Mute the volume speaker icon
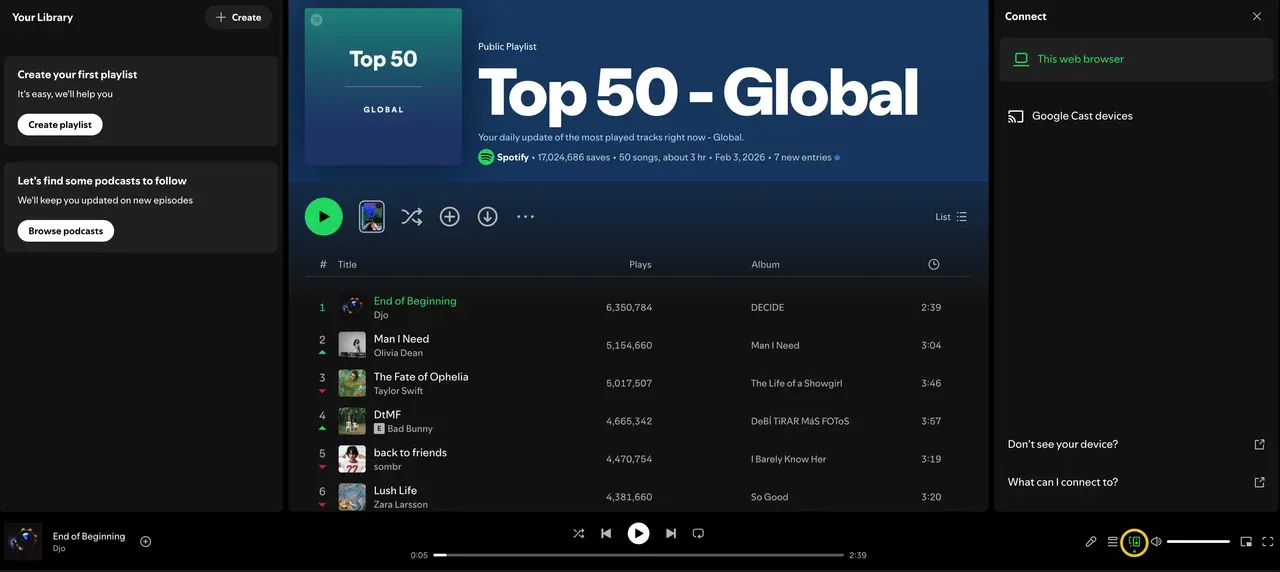The height and width of the screenshot is (572, 1280). pyautogui.click(x=1156, y=542)
